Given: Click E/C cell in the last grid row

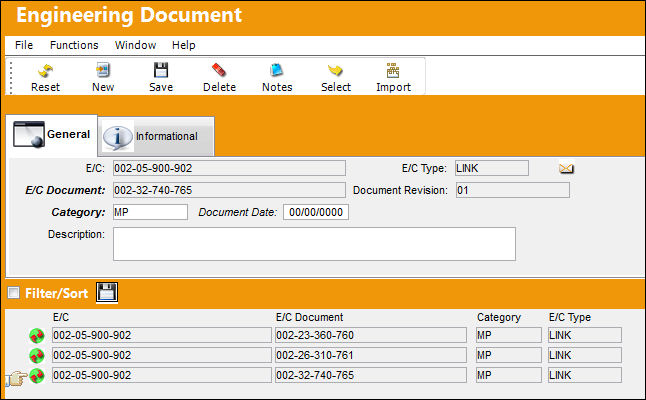Looking at the screenshot, I should tap(162, 375).
